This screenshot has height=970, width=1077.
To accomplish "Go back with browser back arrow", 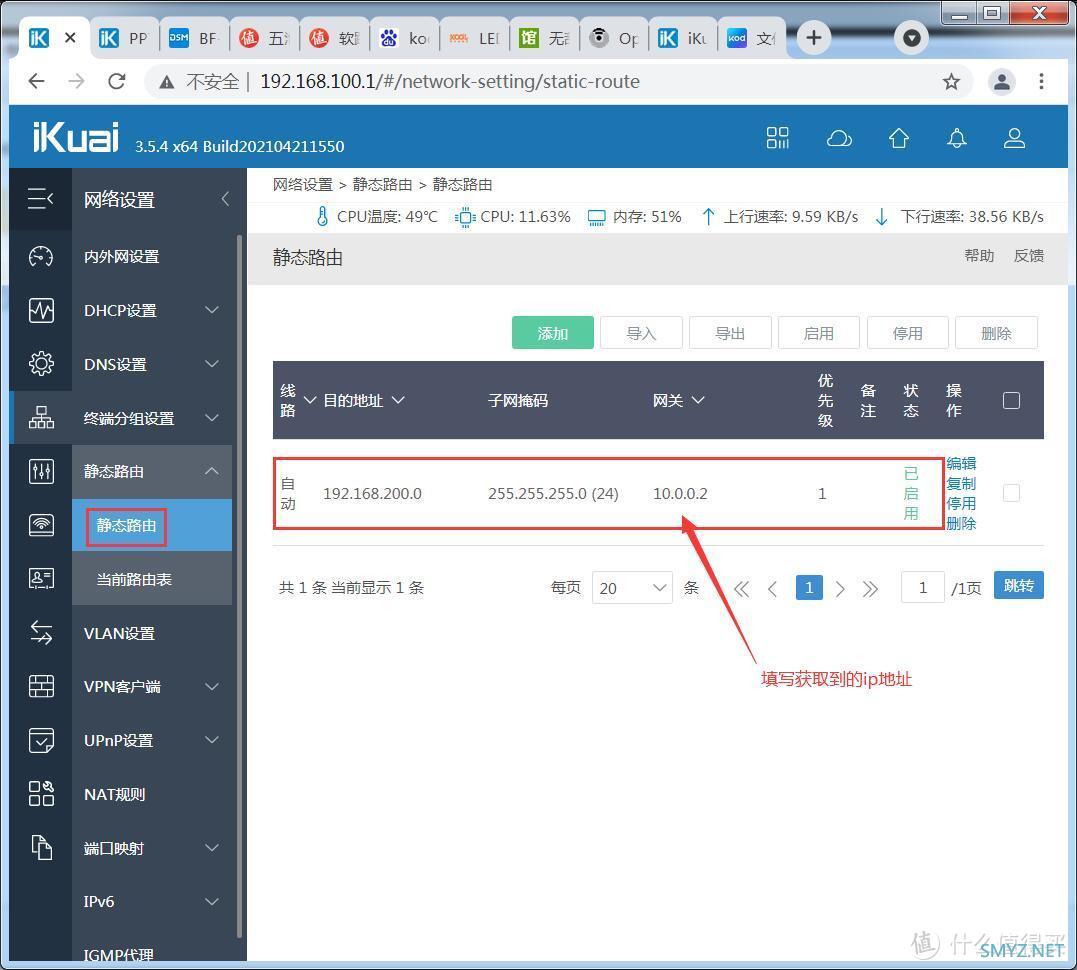I will [x=36, y=81].
